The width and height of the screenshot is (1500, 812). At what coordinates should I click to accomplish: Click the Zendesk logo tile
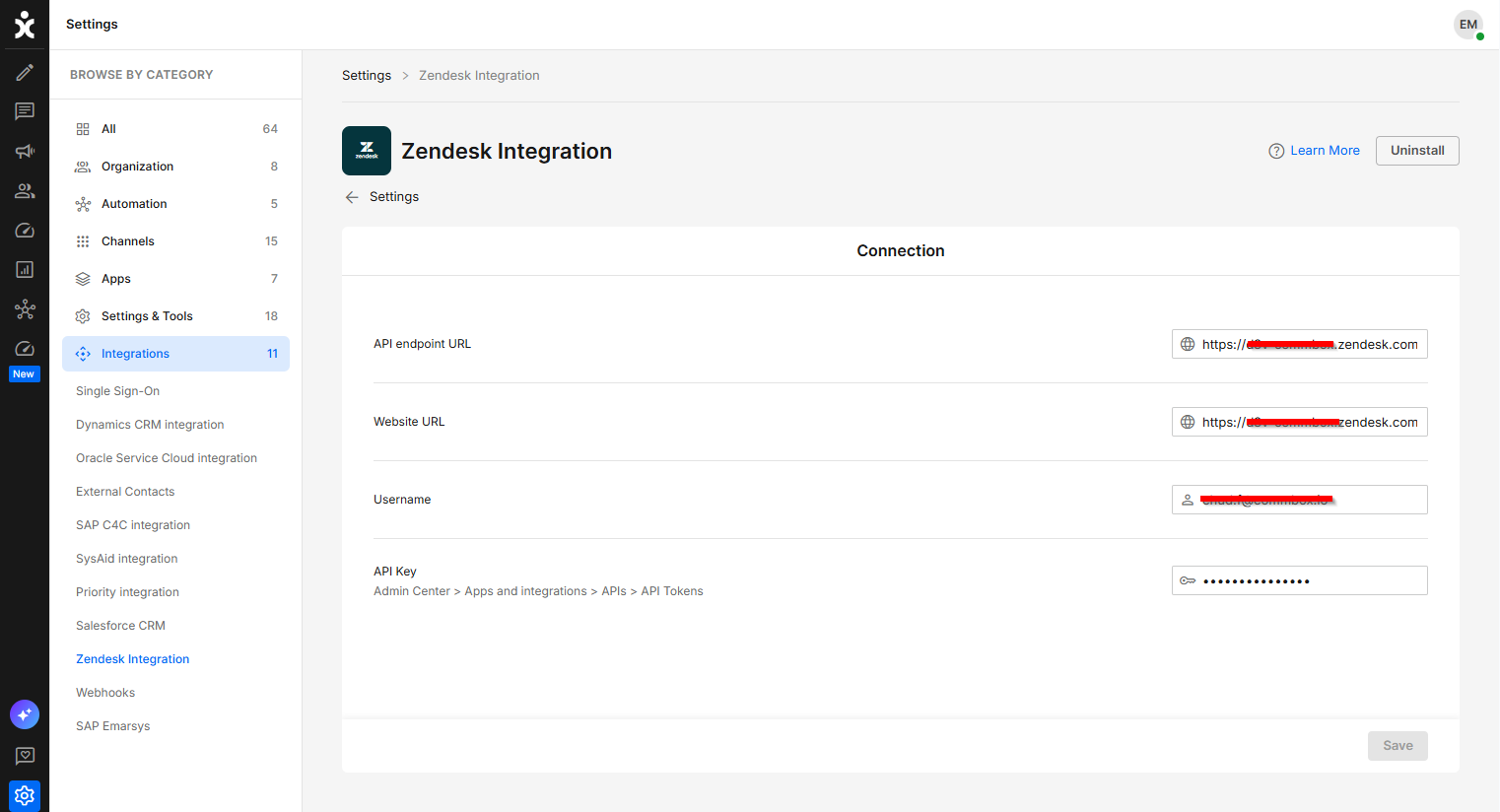[367, 151]
